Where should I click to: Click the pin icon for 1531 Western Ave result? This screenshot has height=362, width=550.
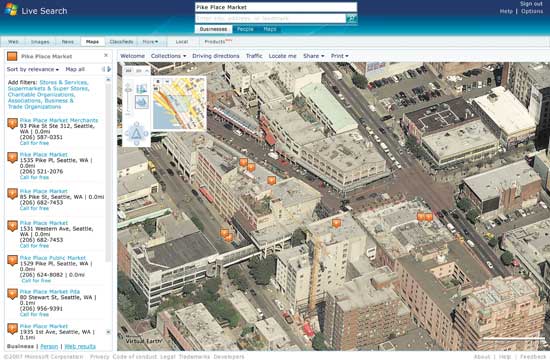click(13, 226)
